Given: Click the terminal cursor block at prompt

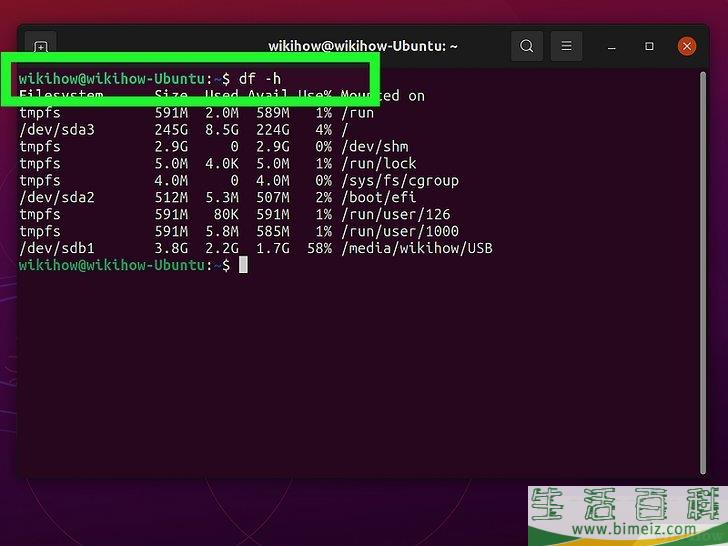Looking at the screenshot, I should (x=243, y=265).
